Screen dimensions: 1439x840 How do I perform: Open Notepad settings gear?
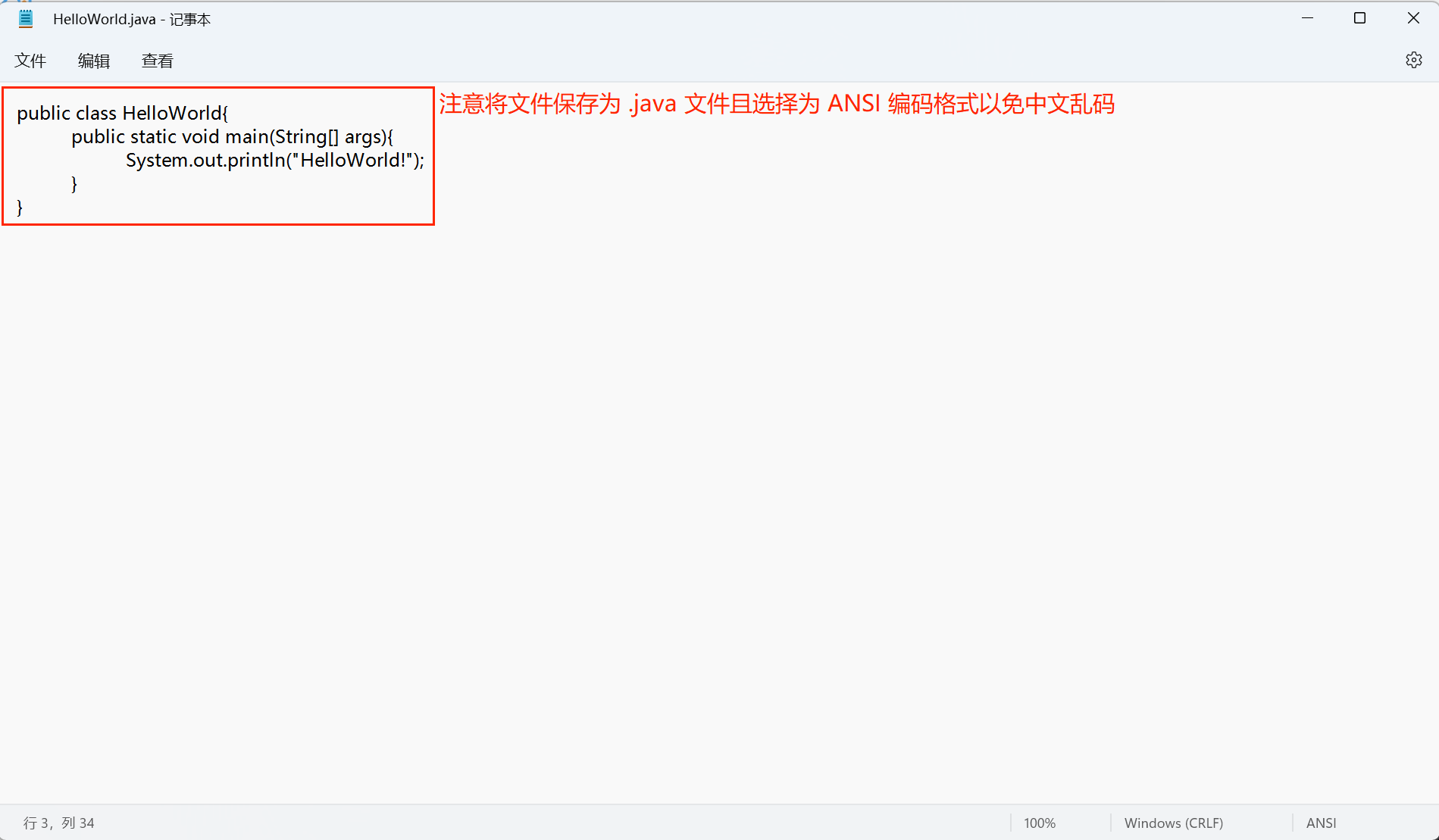pyautogui.click(x=1414, y=60)
